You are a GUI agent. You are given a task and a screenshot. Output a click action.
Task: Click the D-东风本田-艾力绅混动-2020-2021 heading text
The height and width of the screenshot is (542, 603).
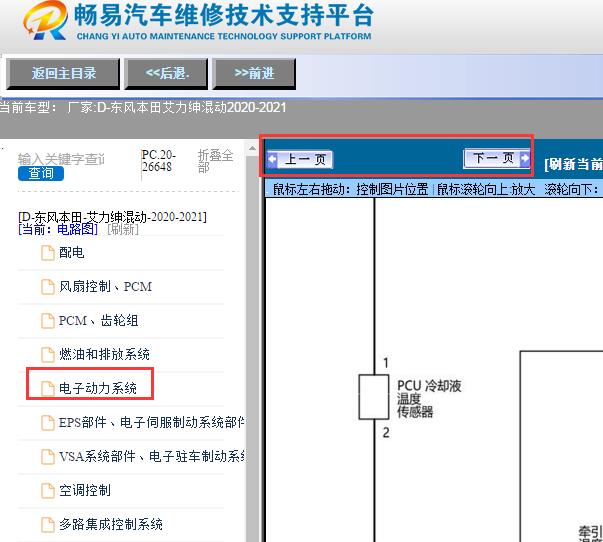(112, 217)
